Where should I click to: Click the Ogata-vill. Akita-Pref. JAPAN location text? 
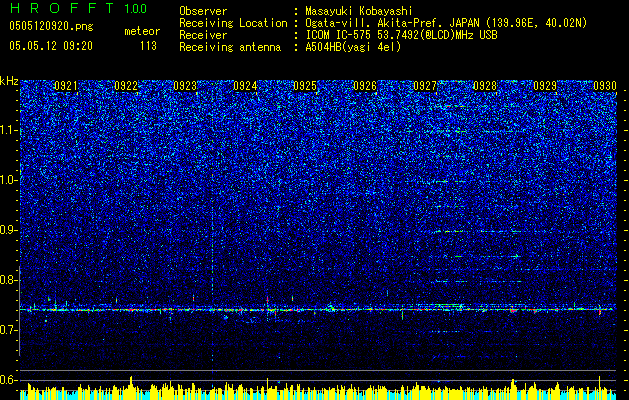tap(446, 23)
